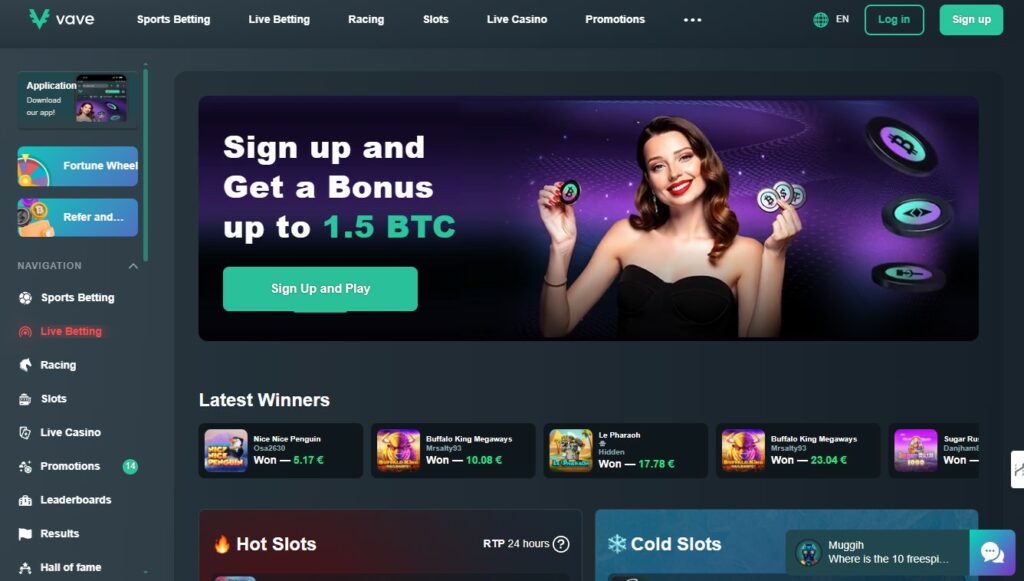This screenshot has width=1024, height=581.
Task: Click the Vave logo
Action: pyautogui.click(x=61, y=19)
